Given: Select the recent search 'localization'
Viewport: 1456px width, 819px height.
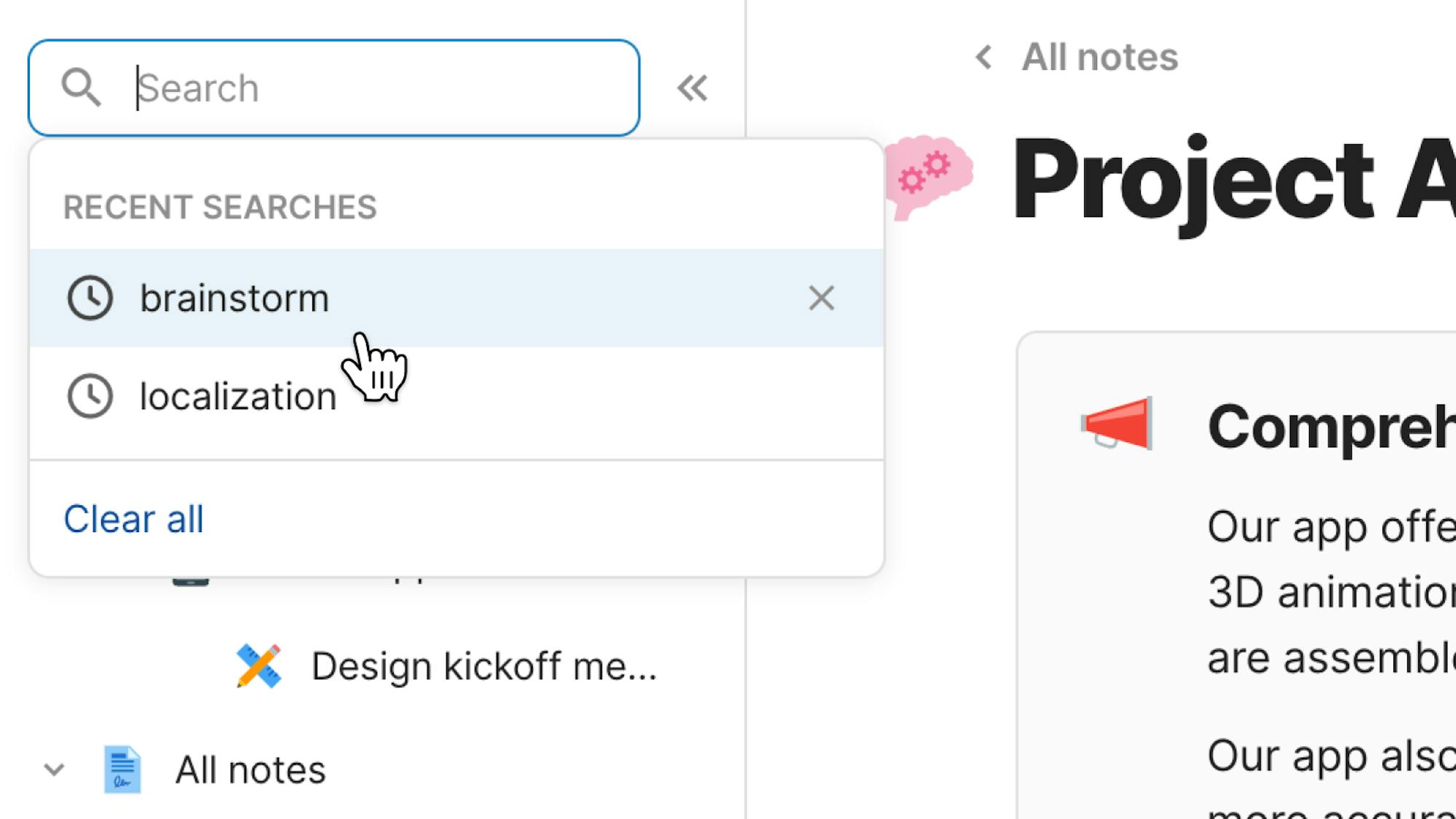Looking at the screenshot, I should point(238,397).
